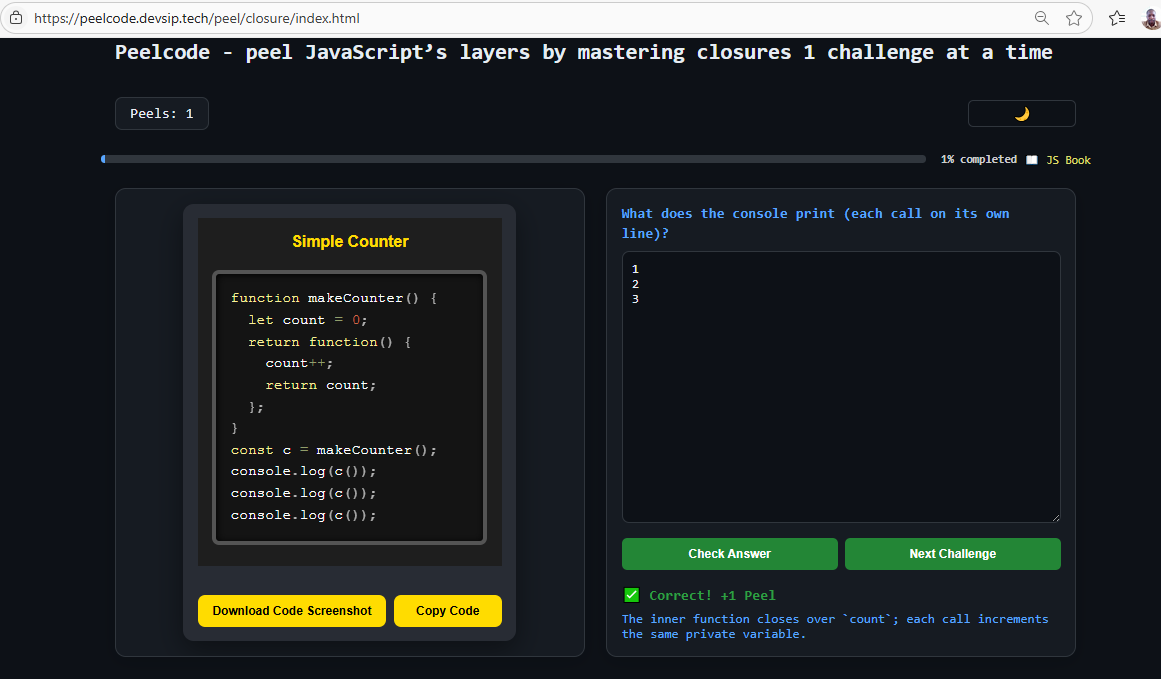Viewport: 1161px width, 679px height.
Task: Click the 1% completed progress bar
Action: pos(513,158)
